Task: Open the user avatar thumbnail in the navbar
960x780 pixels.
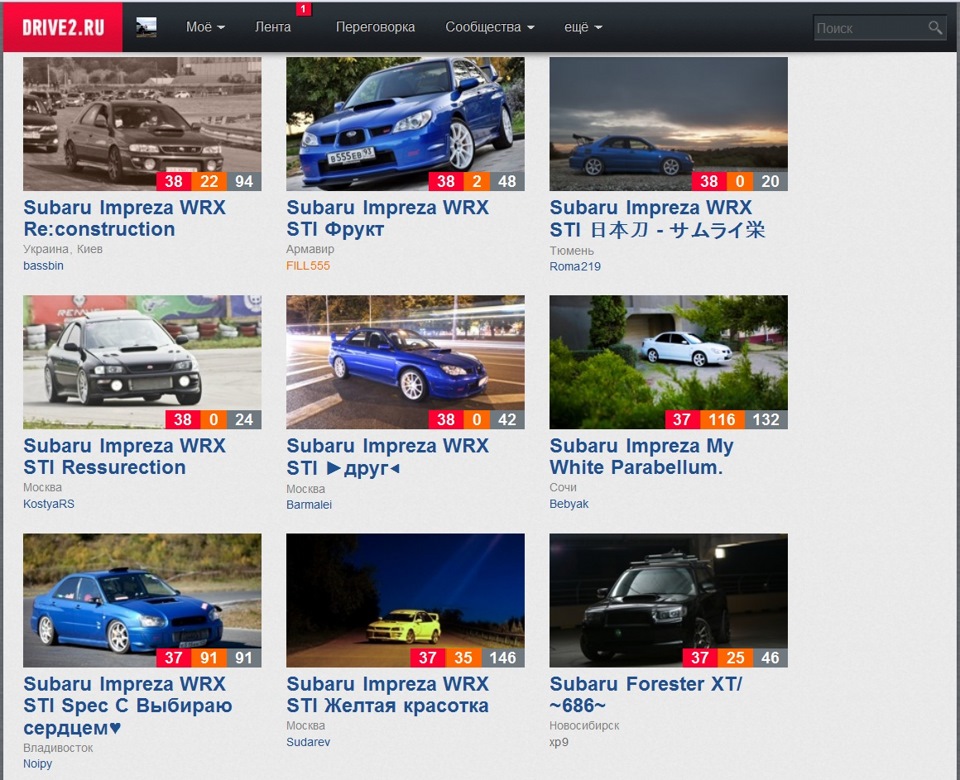Action: [146, 28]
